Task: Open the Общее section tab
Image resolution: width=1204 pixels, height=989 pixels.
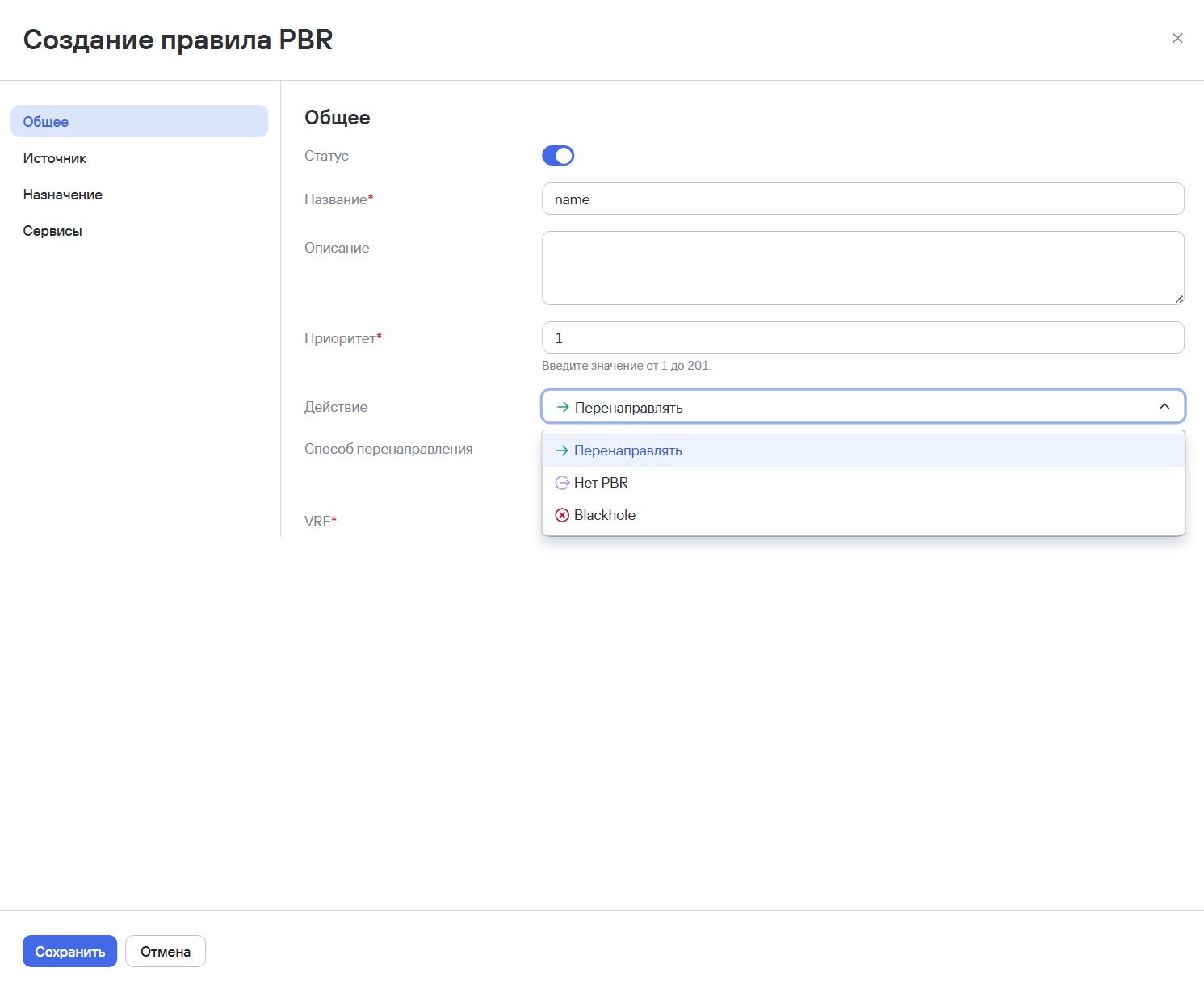Action: click(140, 121)
